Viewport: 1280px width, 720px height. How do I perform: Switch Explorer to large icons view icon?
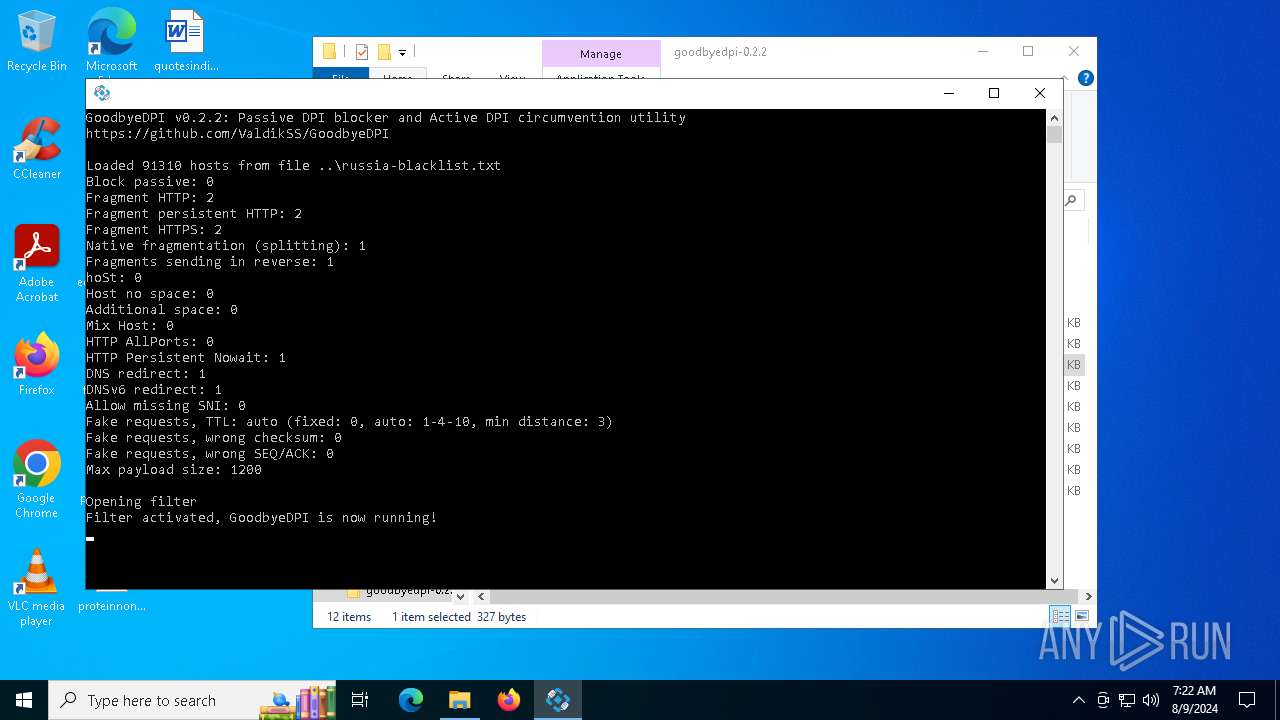click(x=1081, y=616)
